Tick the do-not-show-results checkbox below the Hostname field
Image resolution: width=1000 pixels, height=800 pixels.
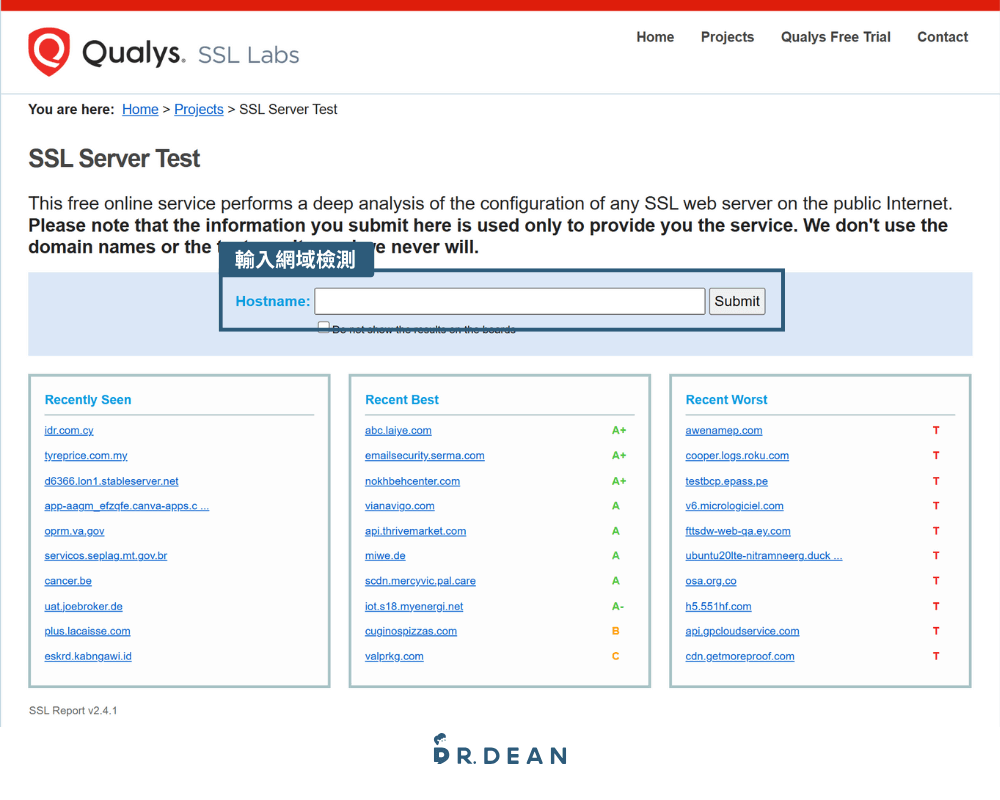(323, 327)
